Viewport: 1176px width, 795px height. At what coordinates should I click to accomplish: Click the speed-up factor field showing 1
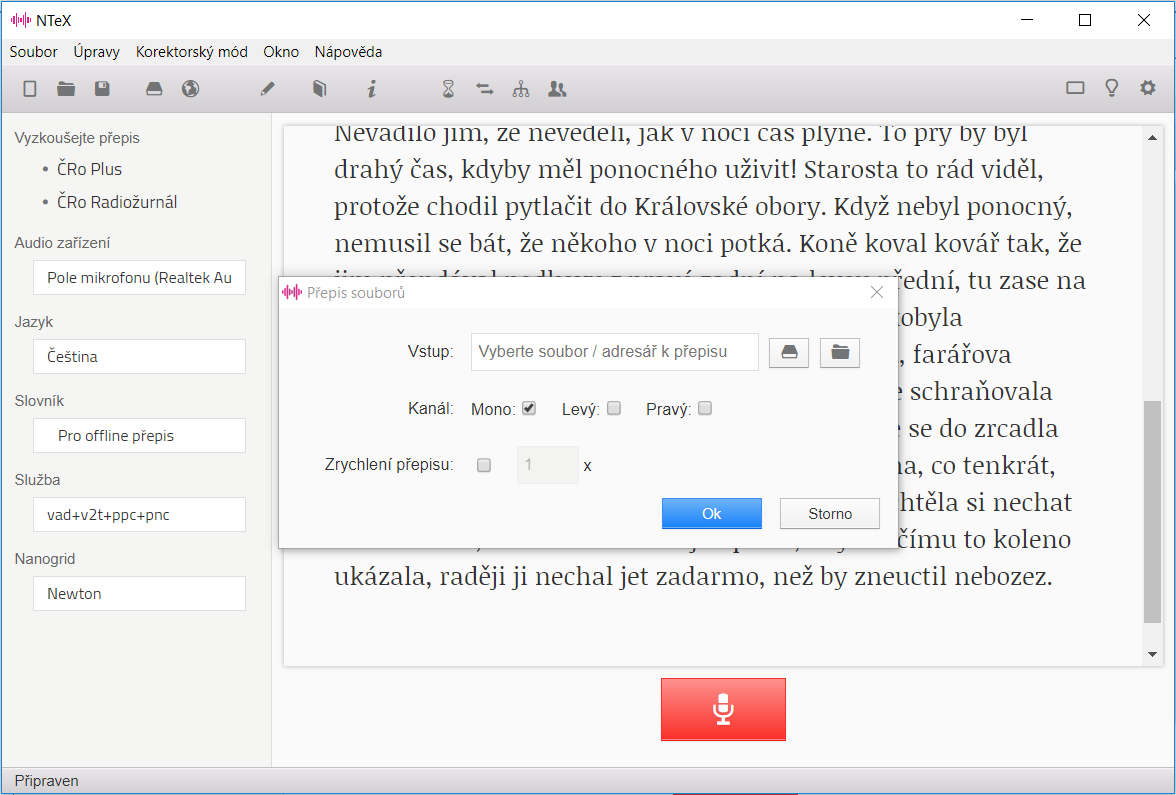tap(548, 465)
